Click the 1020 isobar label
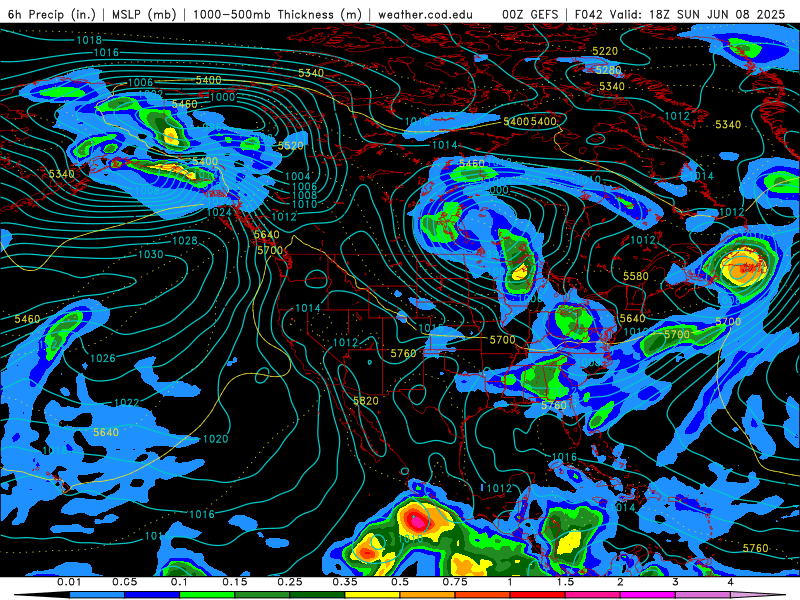This screenshot has width=800, height=600. point(216,439)
